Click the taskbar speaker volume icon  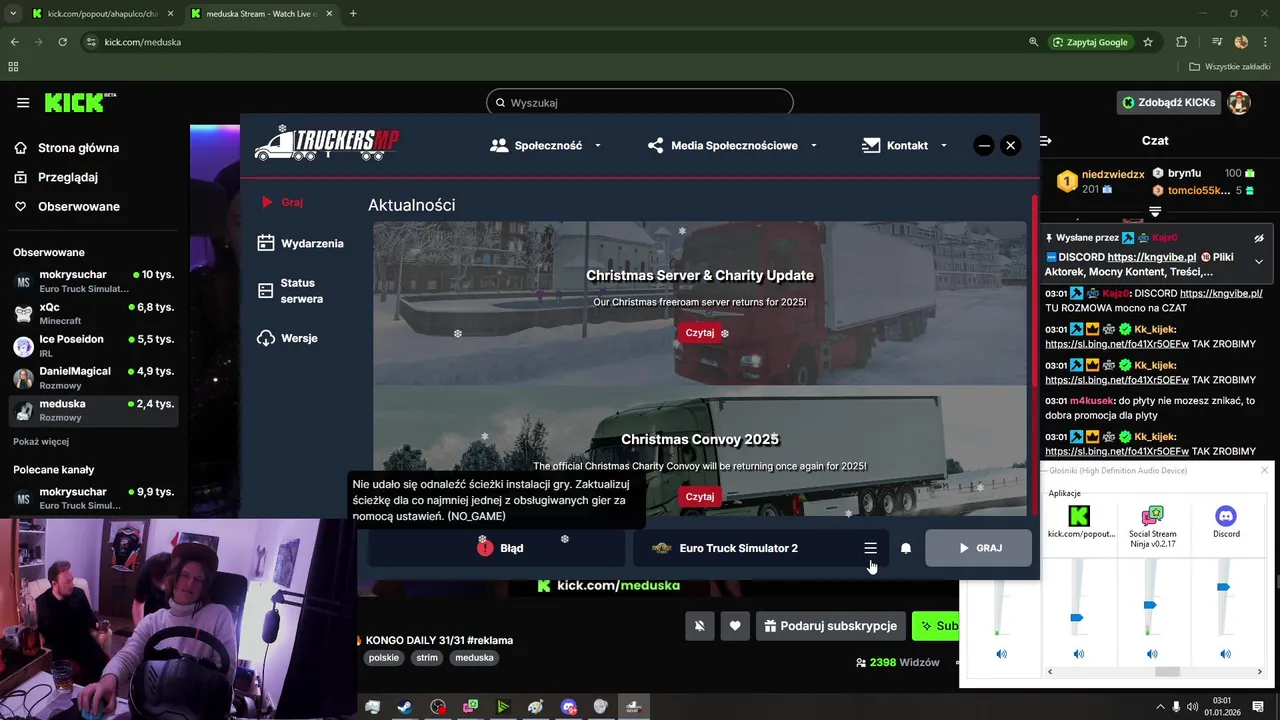pos(1193,707)
